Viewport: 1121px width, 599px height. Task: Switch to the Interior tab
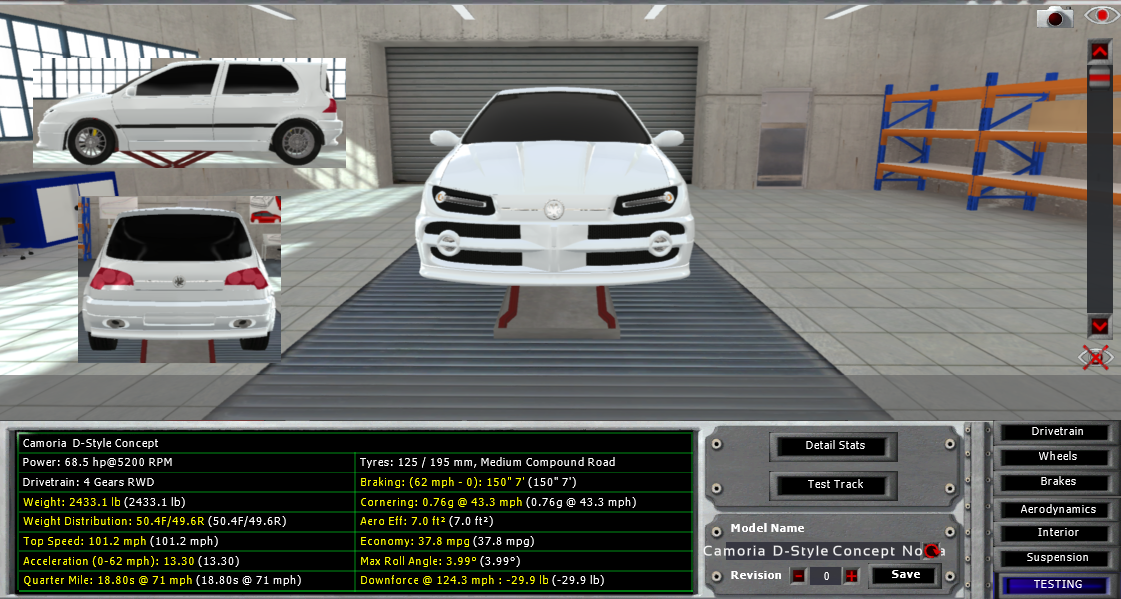click(1057, 533)
